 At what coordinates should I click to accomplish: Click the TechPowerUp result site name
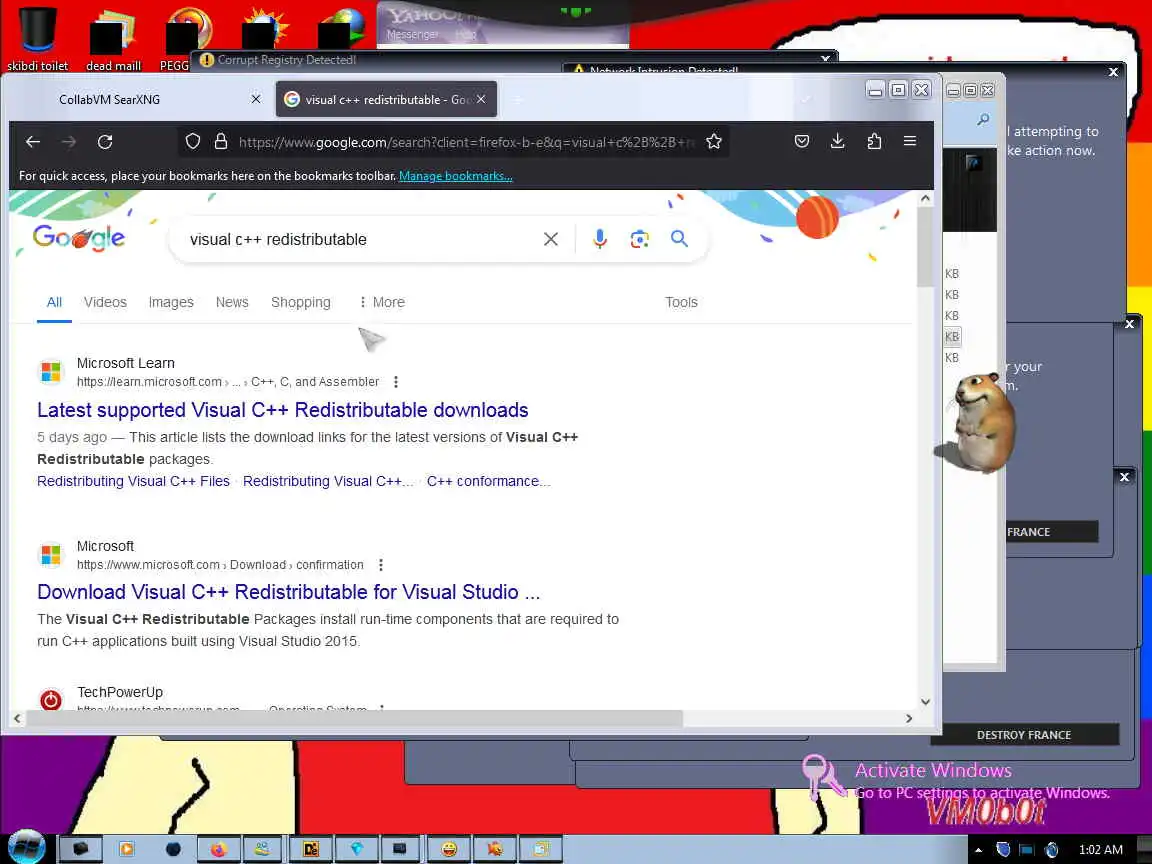tap(120, 692)
